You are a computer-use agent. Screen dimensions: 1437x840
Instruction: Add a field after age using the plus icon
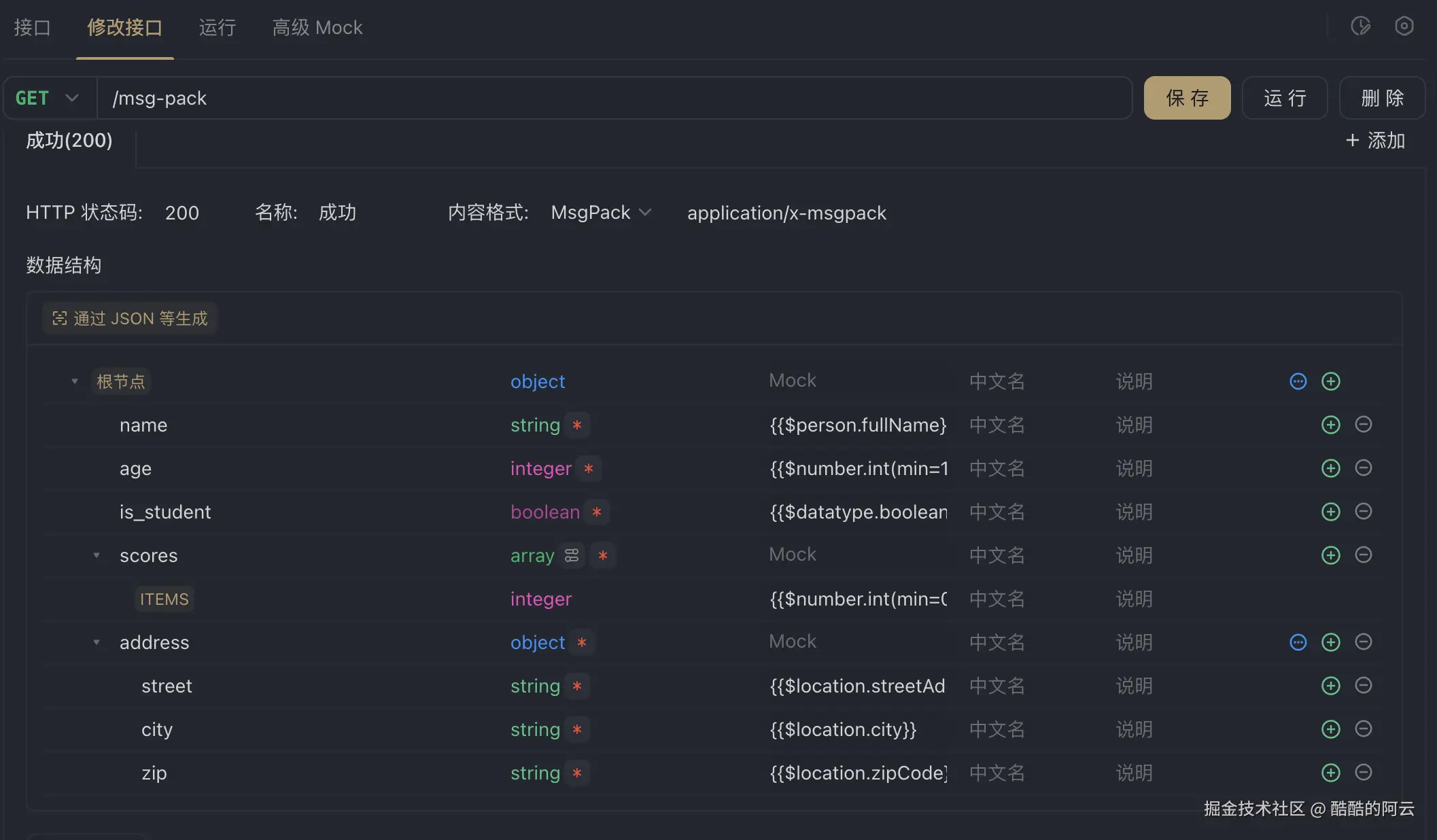click(x=1330, y=468)
